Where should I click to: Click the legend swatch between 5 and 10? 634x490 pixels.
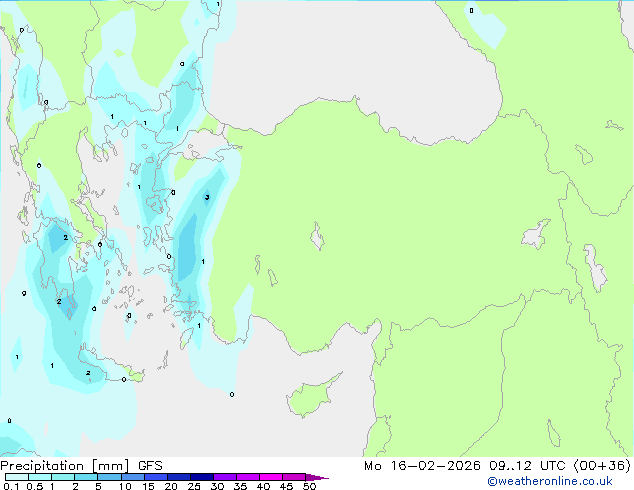pyautogui.click(x=110, y=477)
